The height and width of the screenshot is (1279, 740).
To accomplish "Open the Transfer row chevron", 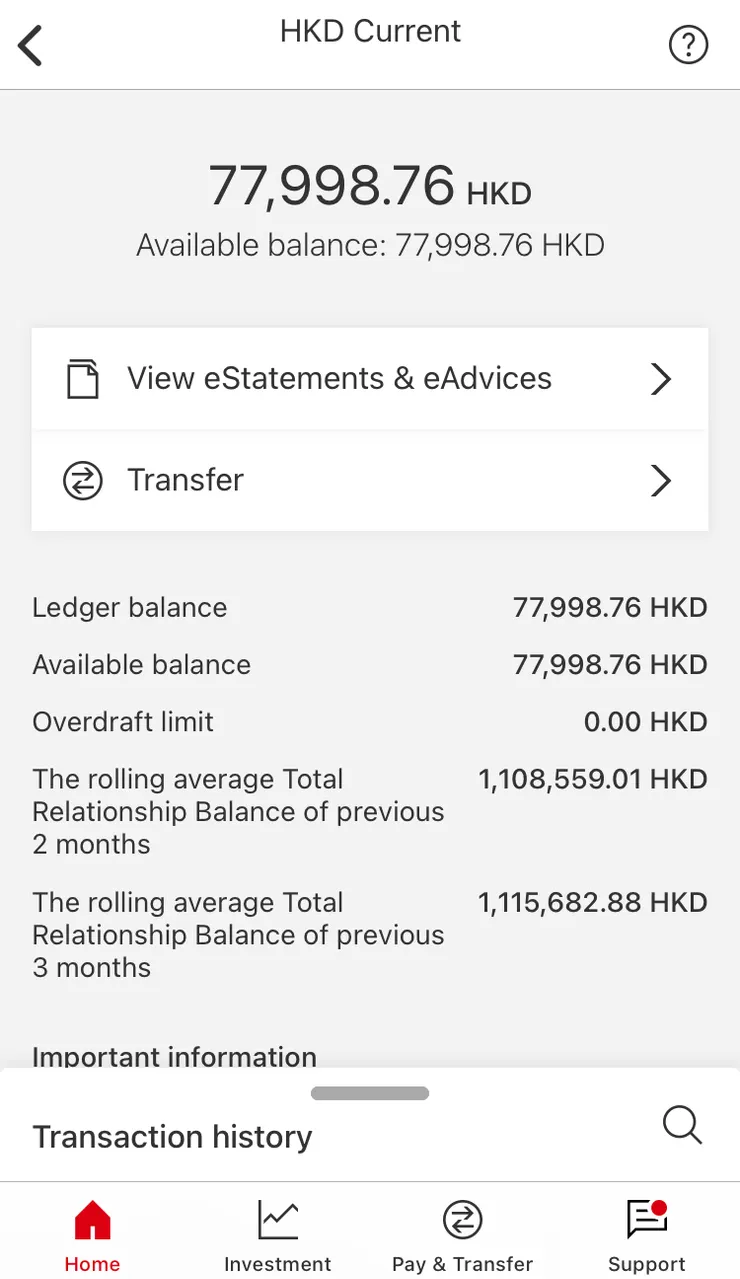I will pyautogui.click(x=660, y=481).
